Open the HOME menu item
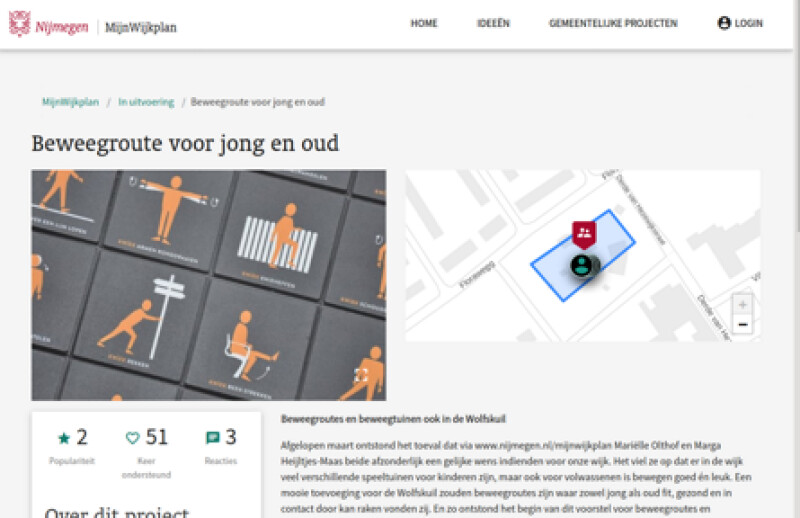Viewport: 800px width, 518px height. tap(424, 24)
